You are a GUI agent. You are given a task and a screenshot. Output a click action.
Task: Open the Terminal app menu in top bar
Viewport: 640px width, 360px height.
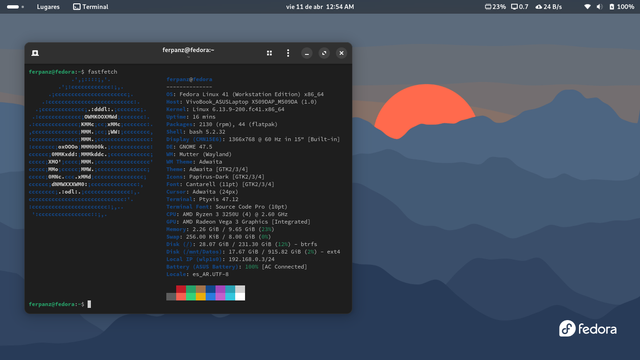point(91,7)
